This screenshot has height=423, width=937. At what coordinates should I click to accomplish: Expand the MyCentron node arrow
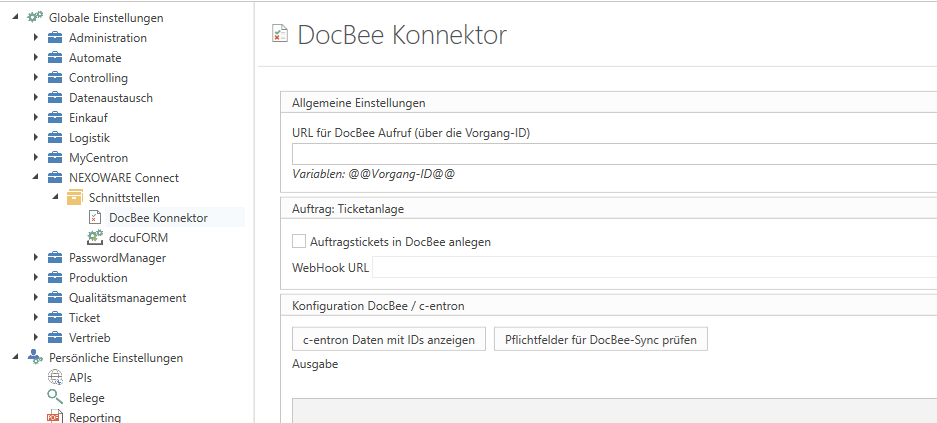click(x=36, y=158)
